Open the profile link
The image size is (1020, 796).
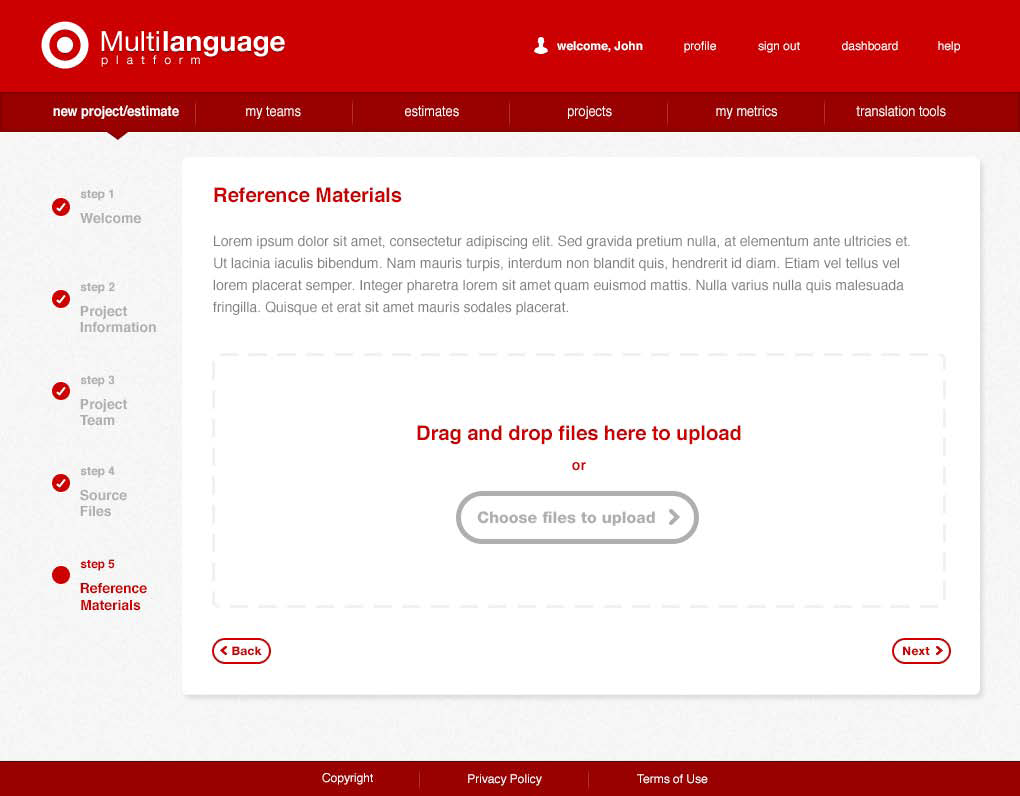pos(700,46)
